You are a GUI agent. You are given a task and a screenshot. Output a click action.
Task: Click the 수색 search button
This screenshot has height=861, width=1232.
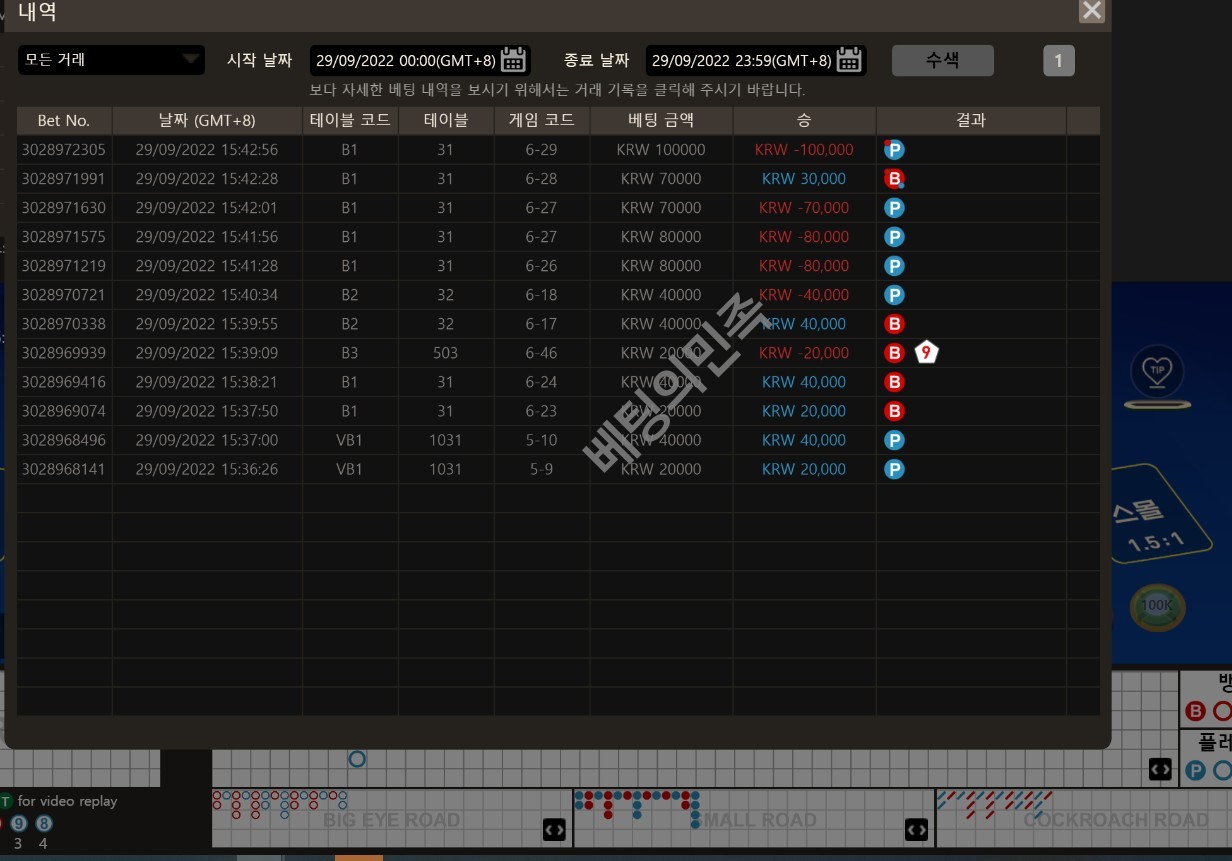point(942,60)
